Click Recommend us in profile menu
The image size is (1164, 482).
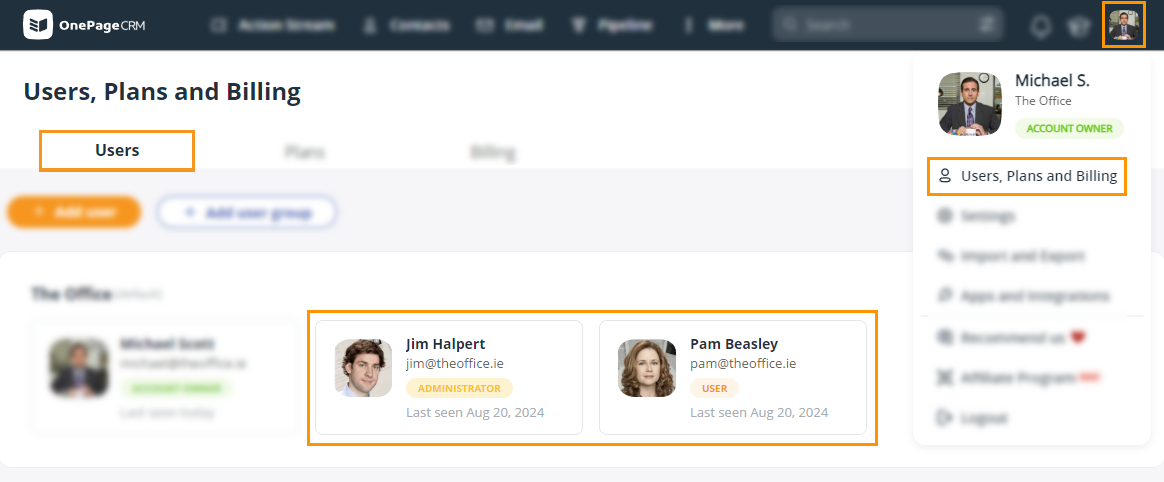point(1012,337)
